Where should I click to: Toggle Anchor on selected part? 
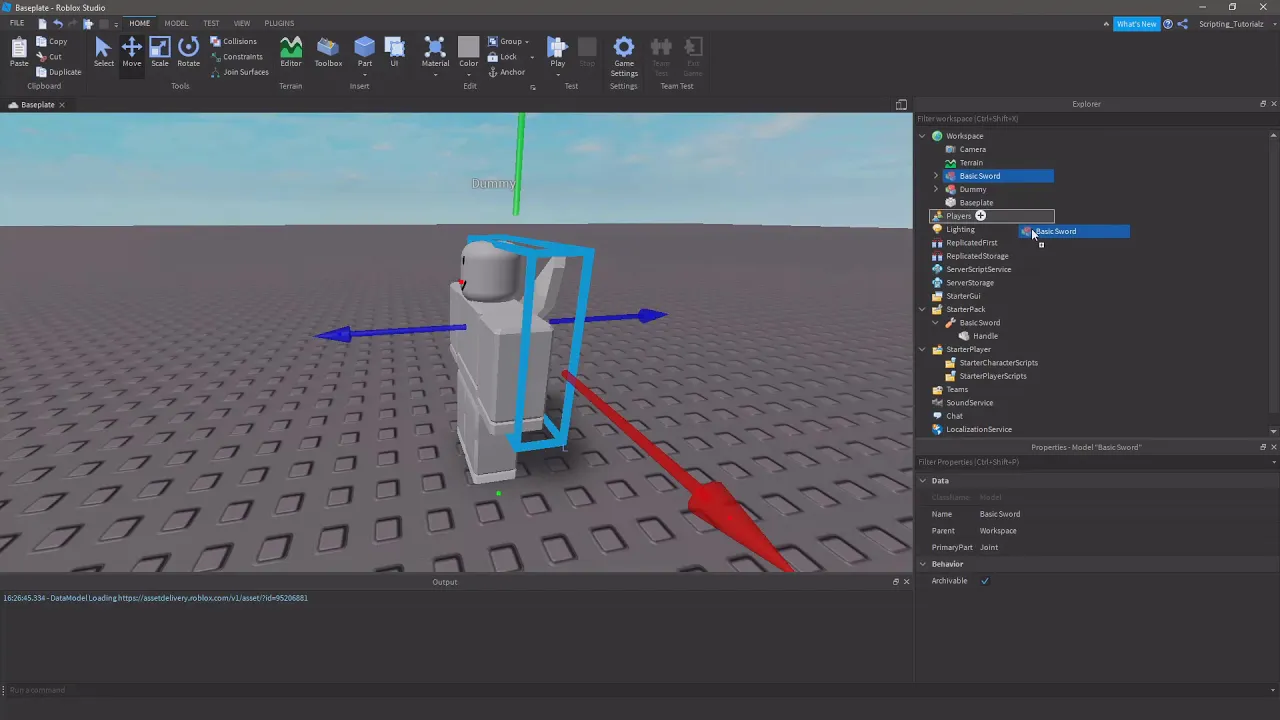(x=506, y=72)
